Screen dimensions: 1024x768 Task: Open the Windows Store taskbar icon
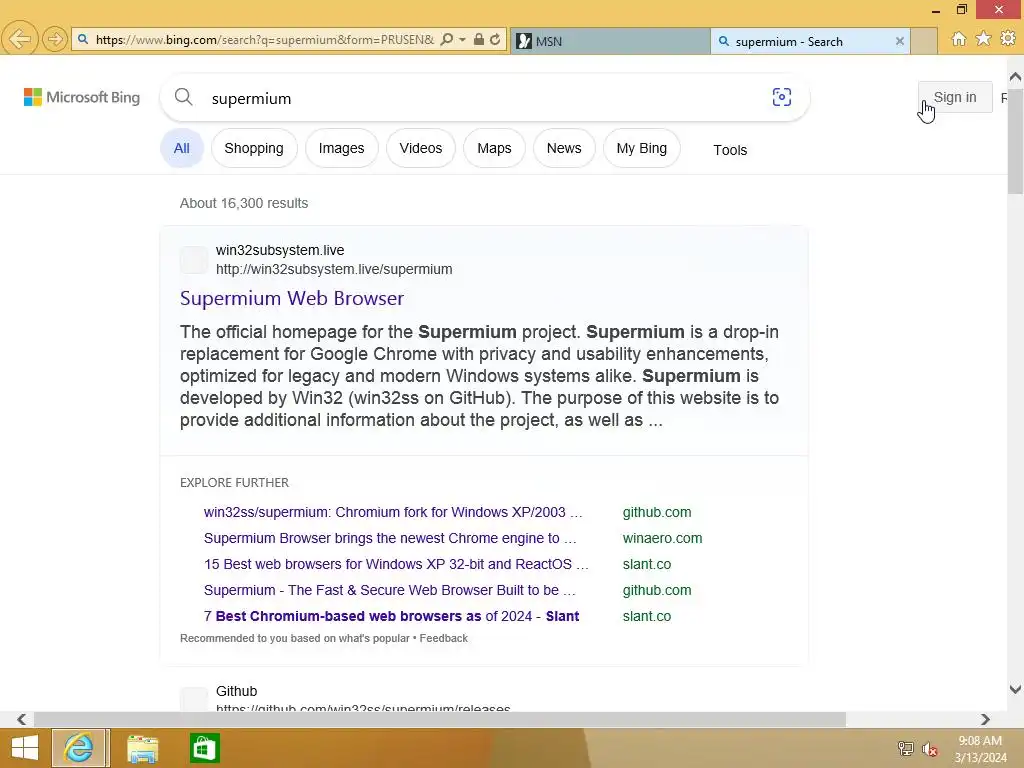coord(204,748)
